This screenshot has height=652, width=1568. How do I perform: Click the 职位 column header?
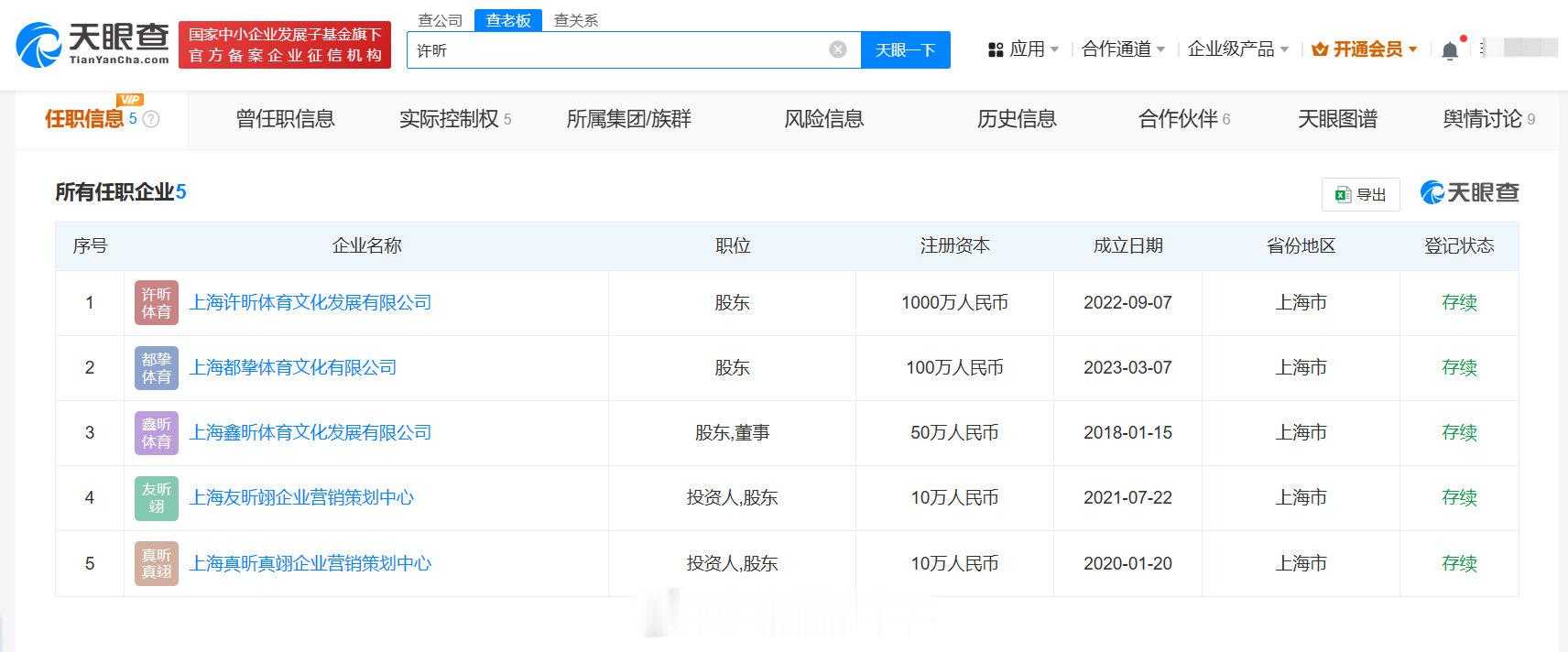tap(733, 245)
